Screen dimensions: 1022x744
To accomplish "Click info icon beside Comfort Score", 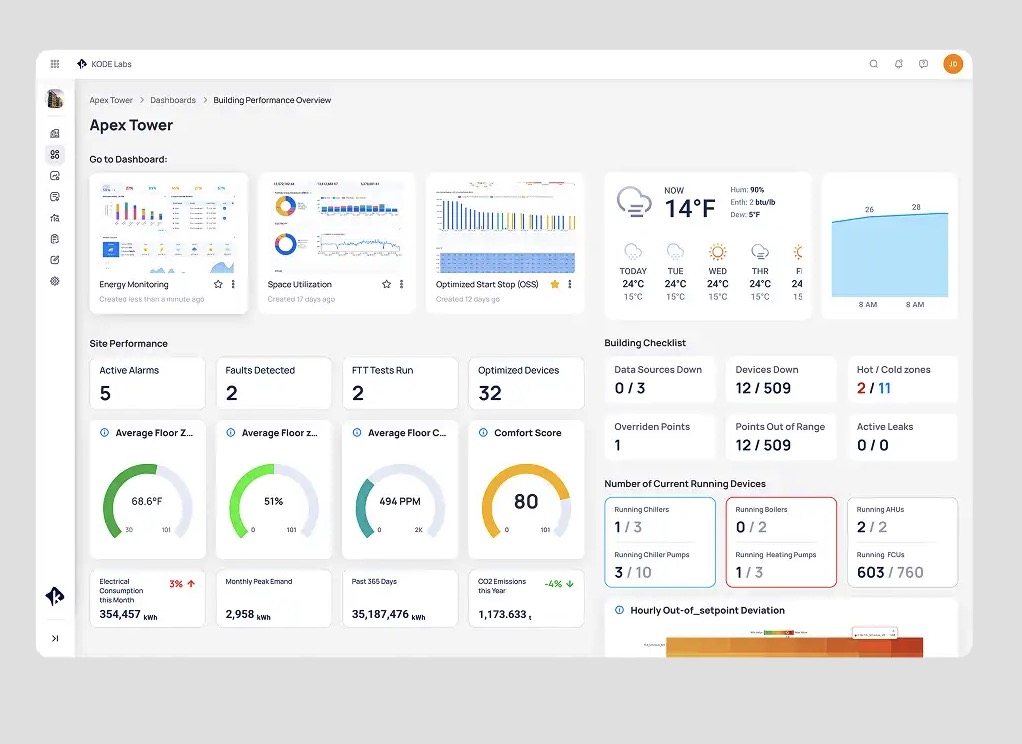I will tap(483, 432).
